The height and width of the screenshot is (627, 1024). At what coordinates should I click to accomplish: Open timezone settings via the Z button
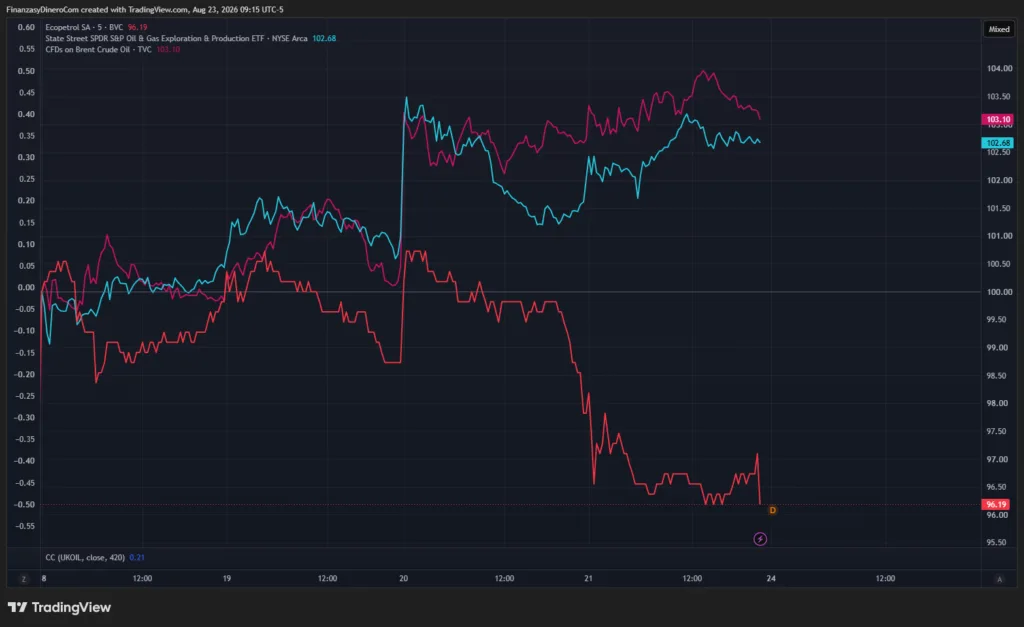(24, 579)
